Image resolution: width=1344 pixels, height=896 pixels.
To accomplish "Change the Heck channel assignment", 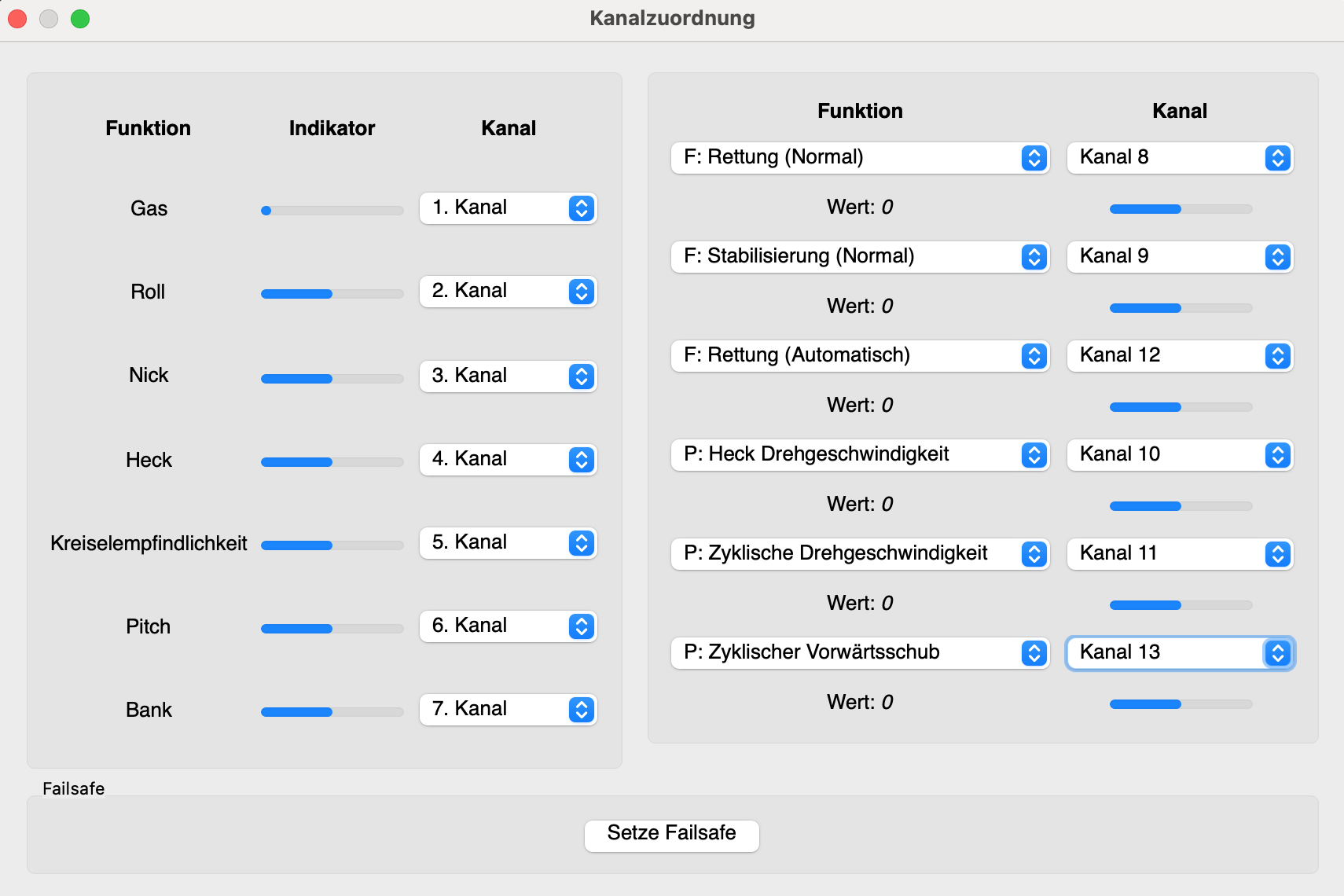I will point(508,460).
